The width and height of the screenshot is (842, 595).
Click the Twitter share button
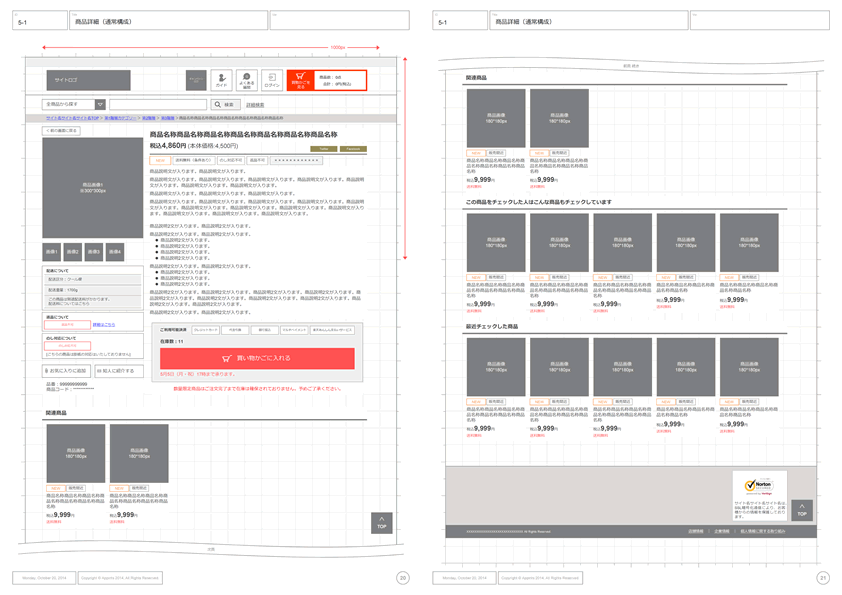tap(324, 149)
